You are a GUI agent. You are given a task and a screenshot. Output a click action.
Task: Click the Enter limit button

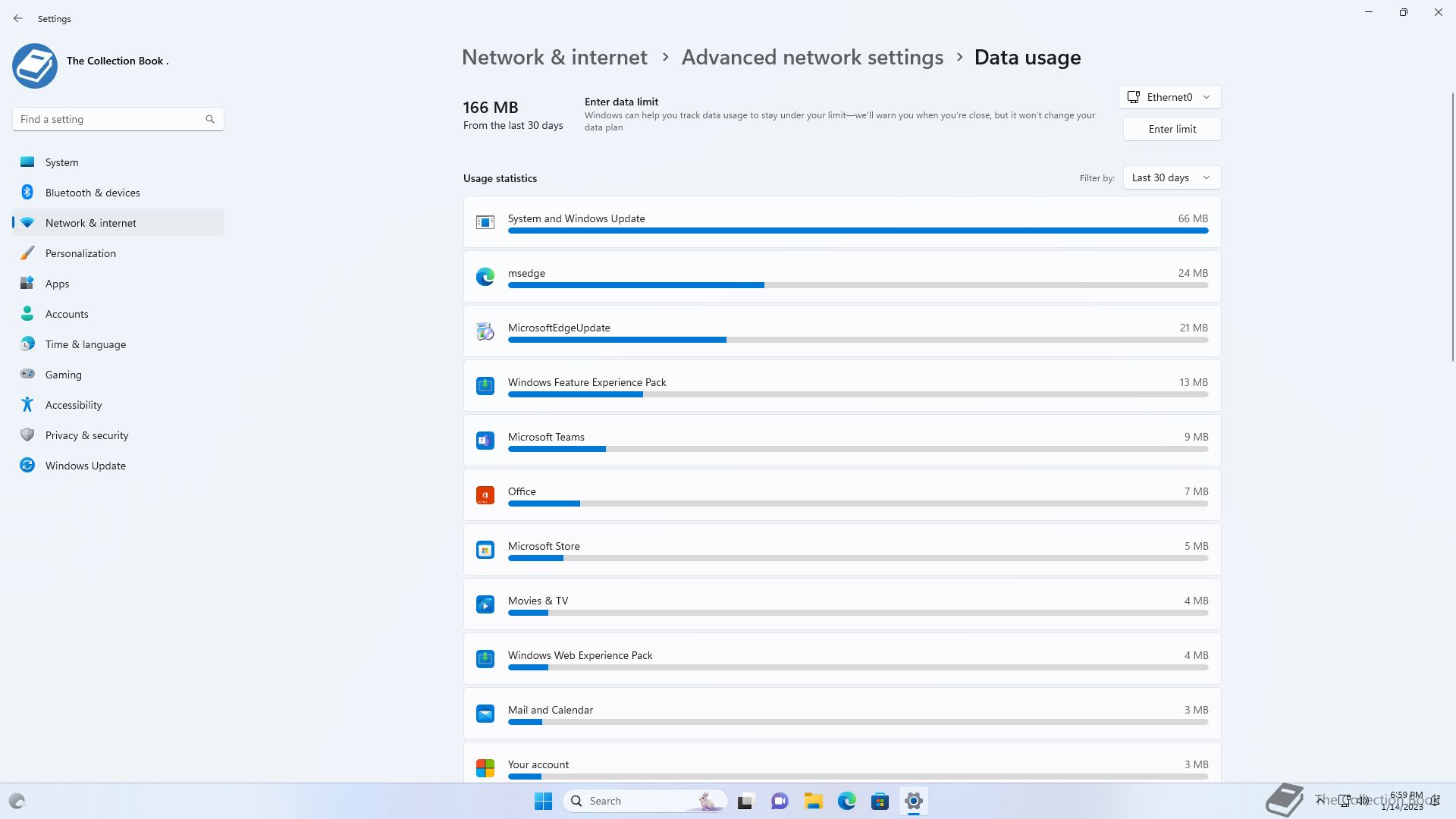(1172, 129)
